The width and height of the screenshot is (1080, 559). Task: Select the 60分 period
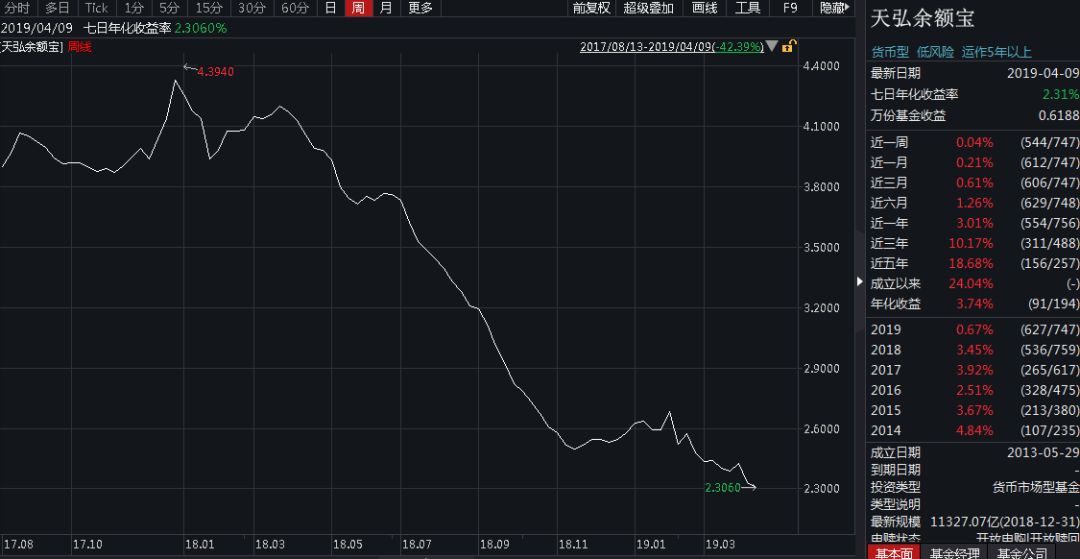(x=295, y=8)
